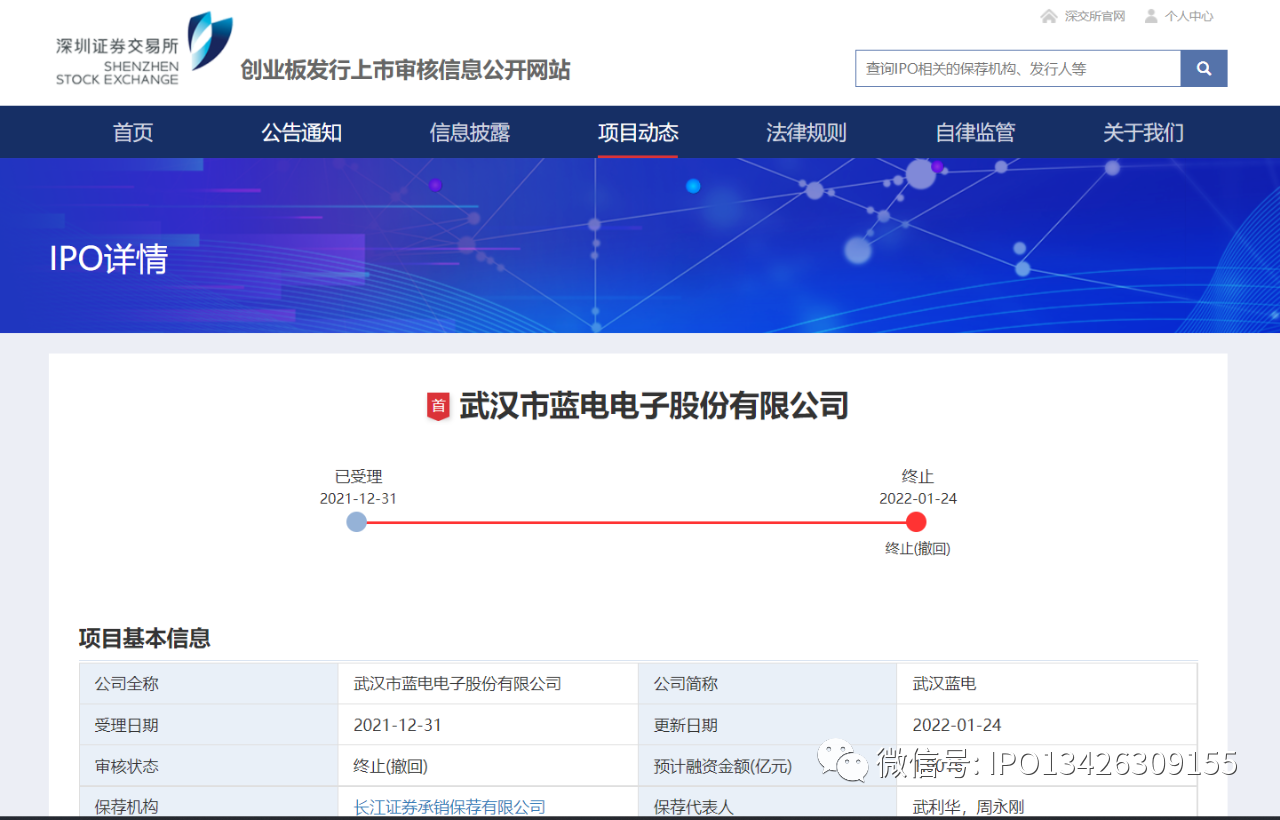The height and width of the screenshot is (820, 1280).
Task: Click the red 终止 timeline node
Action: point(916,522)
